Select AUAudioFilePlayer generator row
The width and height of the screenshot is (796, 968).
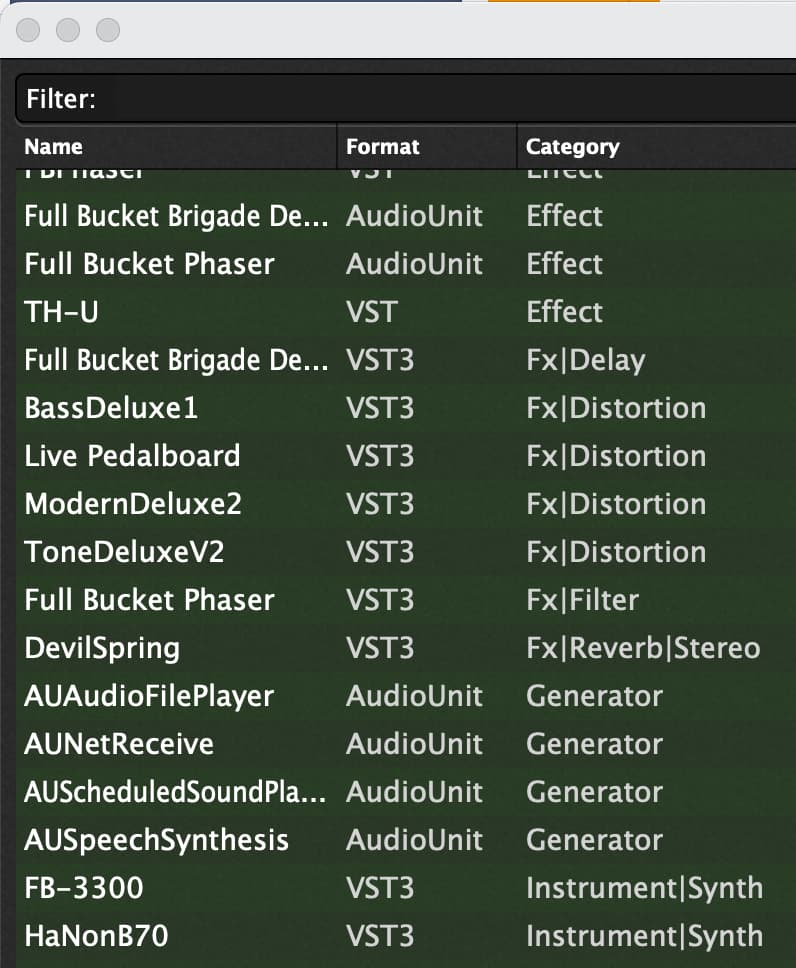click(406, 696)
